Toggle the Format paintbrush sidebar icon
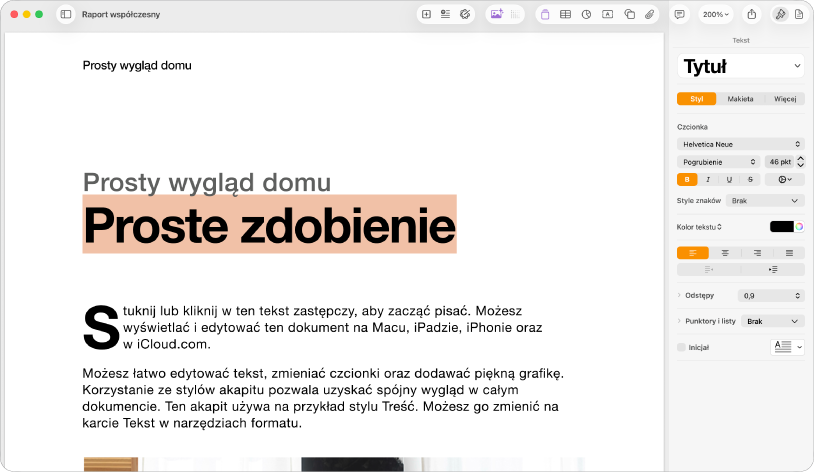Viewport: 814px width, 473px height. 780,15
